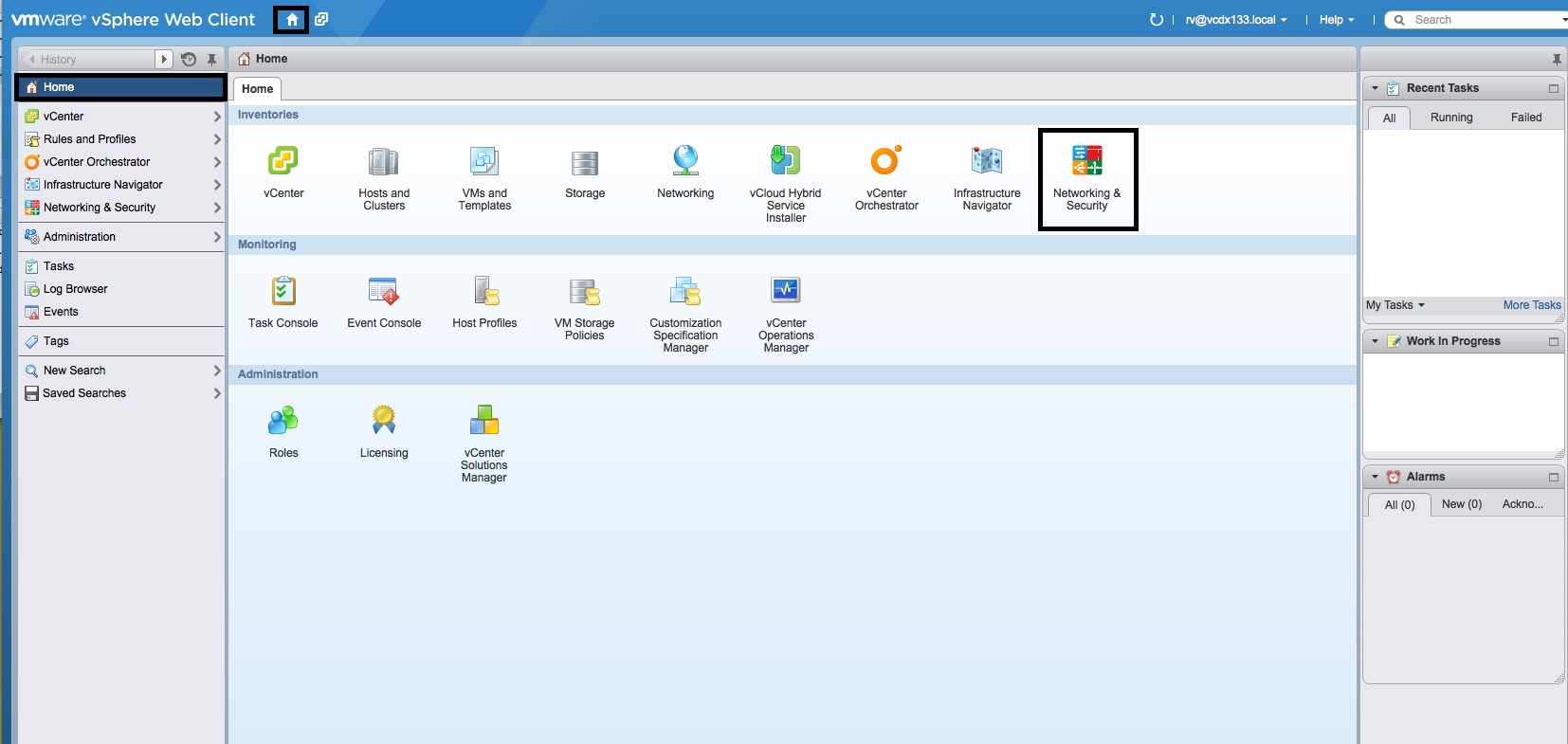Image resolution: width=1568 pixels, height=744 pixels.
Task: Open Log Browser in the navigator
Action: click(75, 289)
